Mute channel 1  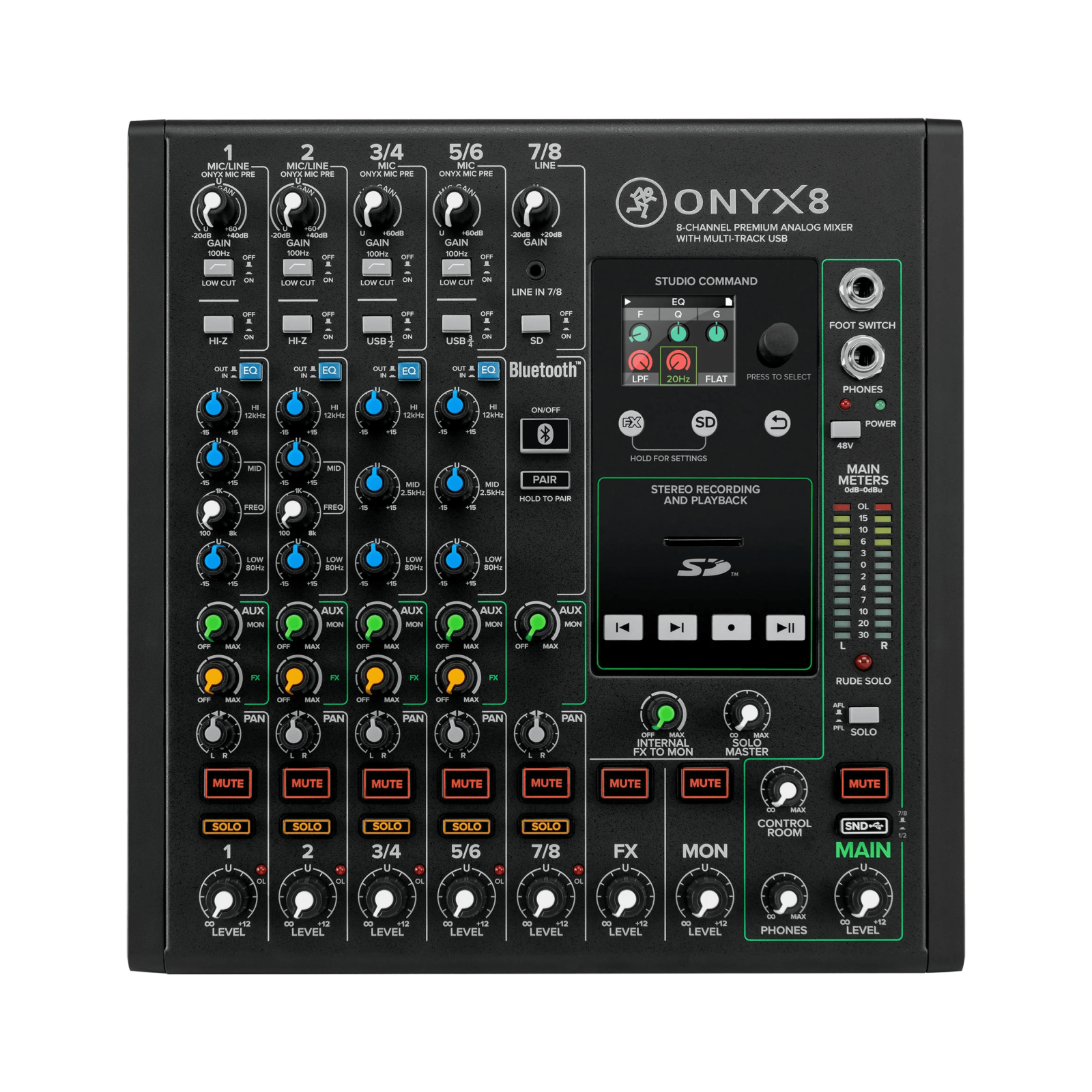[228, 784]
